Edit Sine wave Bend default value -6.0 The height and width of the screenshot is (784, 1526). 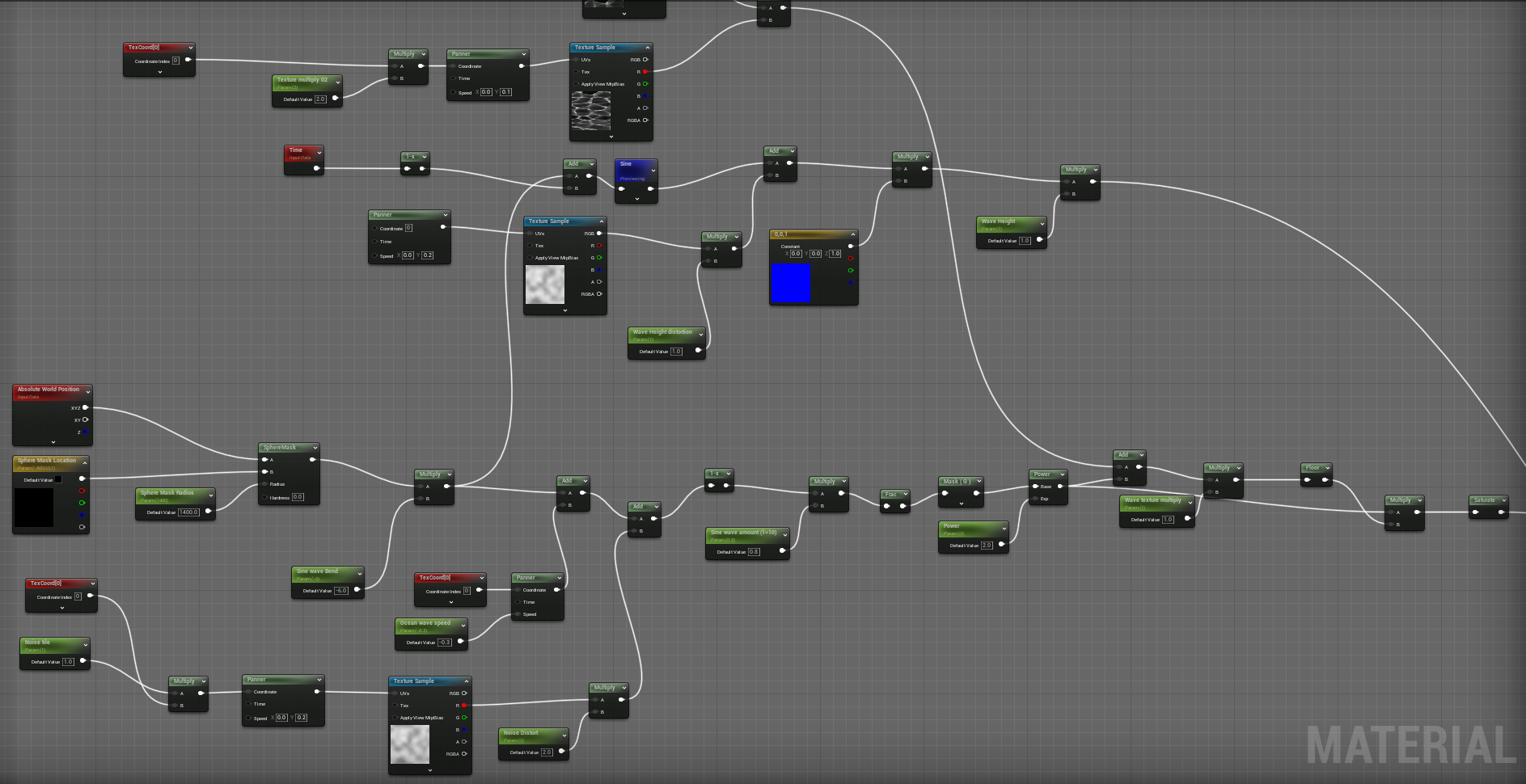tap(342, 590)
